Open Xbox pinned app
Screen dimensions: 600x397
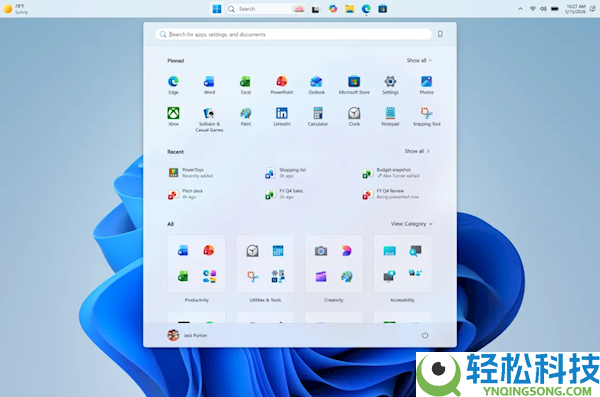(173, 116)
